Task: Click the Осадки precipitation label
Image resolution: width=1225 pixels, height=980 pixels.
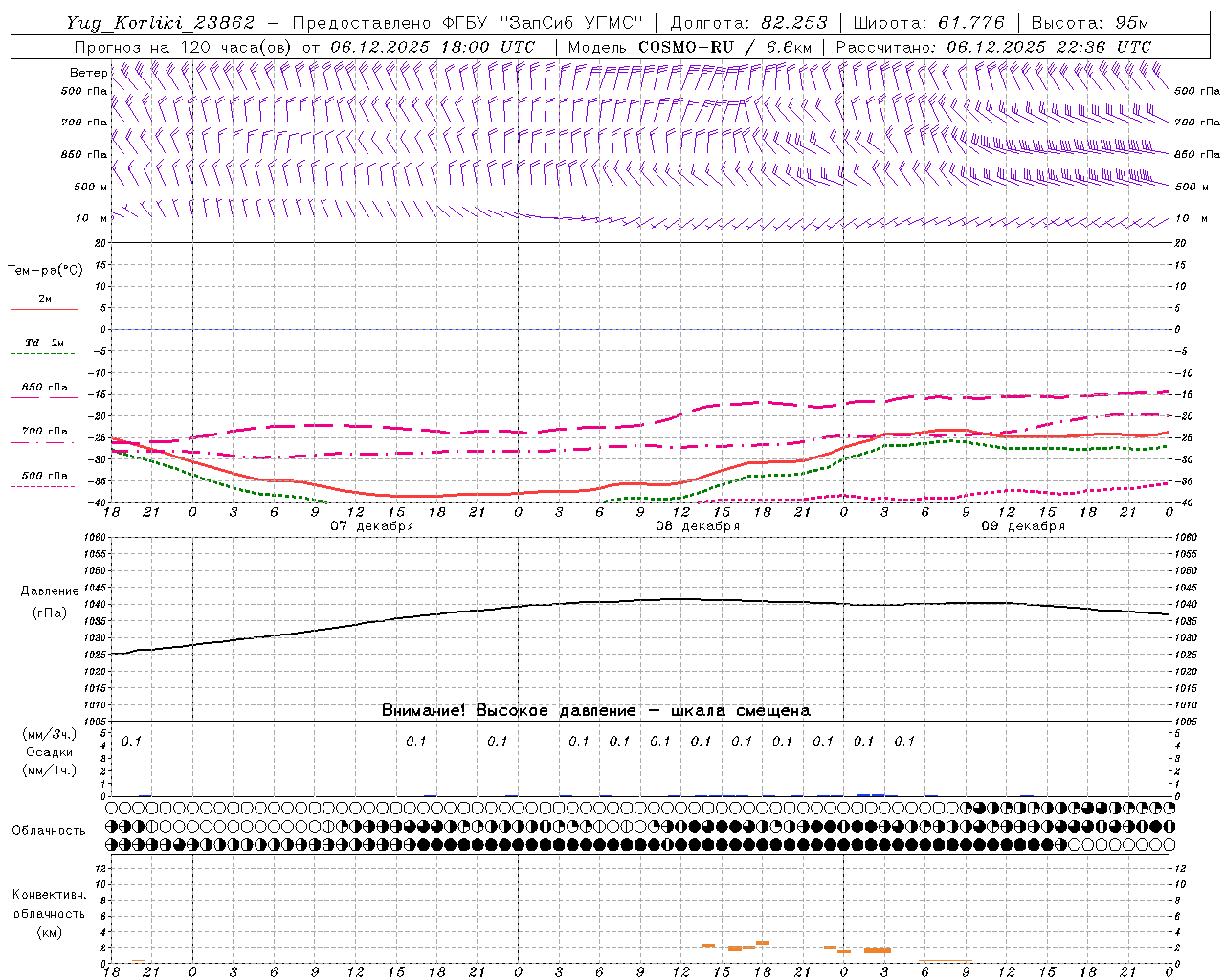Action: point(49,752)
